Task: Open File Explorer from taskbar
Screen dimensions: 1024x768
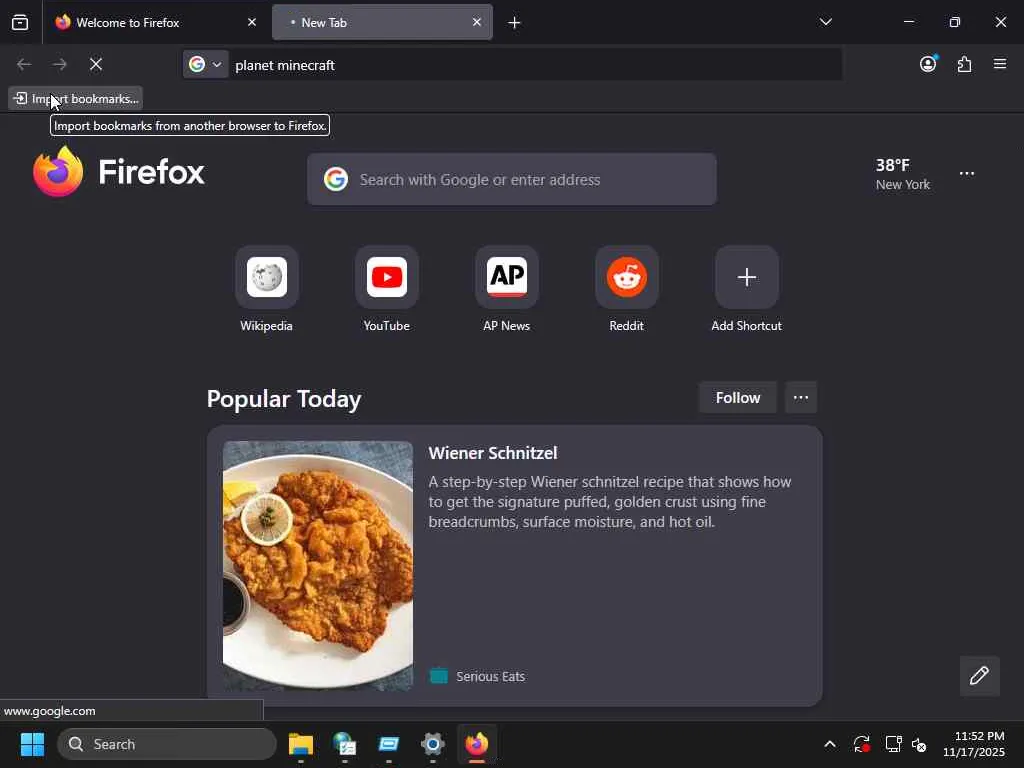Action: point(301,744)
